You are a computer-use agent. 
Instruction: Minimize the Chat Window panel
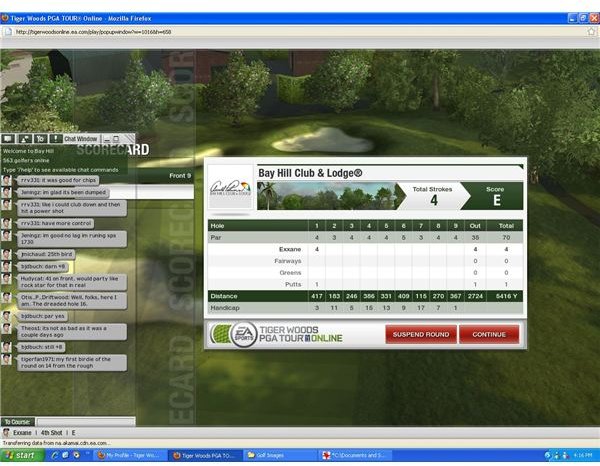107,139
